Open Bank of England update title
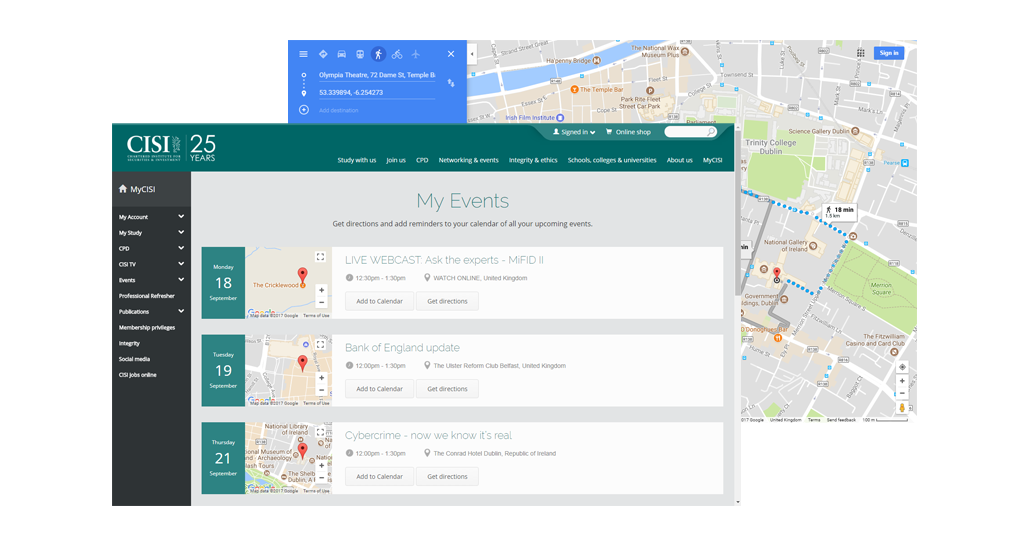The image size is (1018, 546). tap(402, 347)
